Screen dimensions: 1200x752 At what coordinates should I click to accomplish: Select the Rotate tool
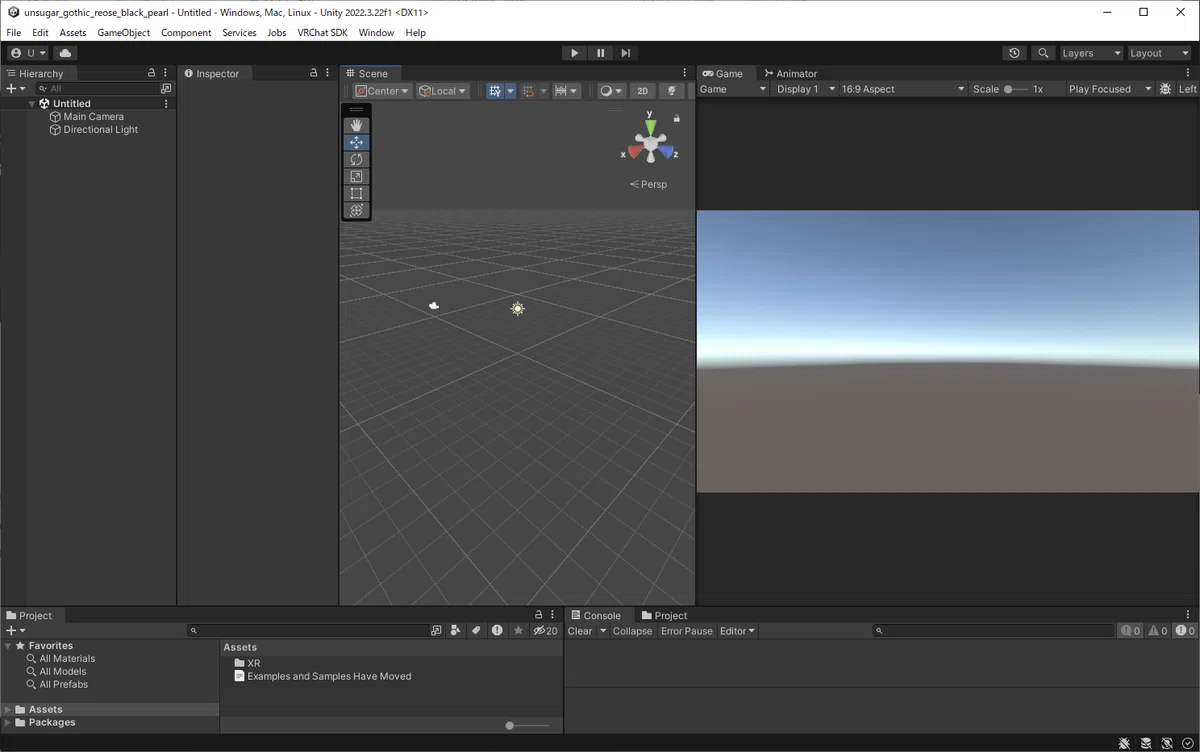coord(357,159)
